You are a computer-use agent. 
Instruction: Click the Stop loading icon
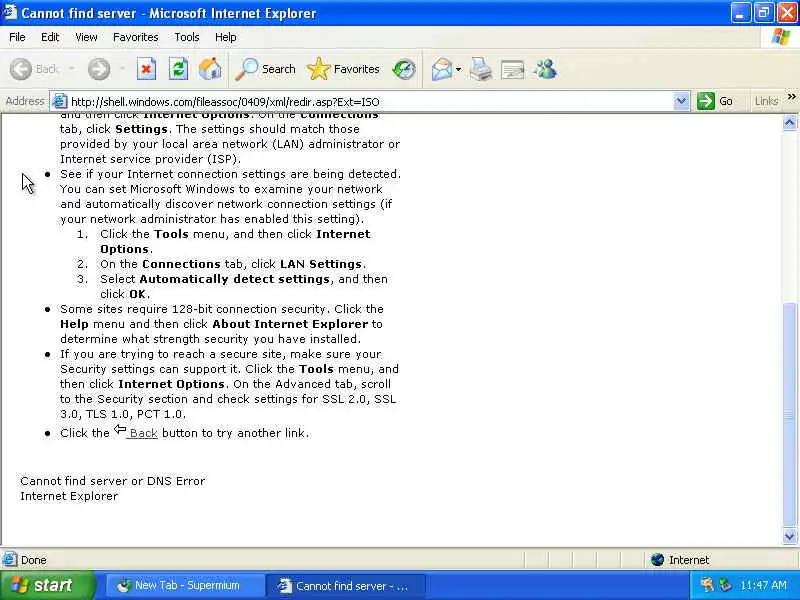(146, 69)
